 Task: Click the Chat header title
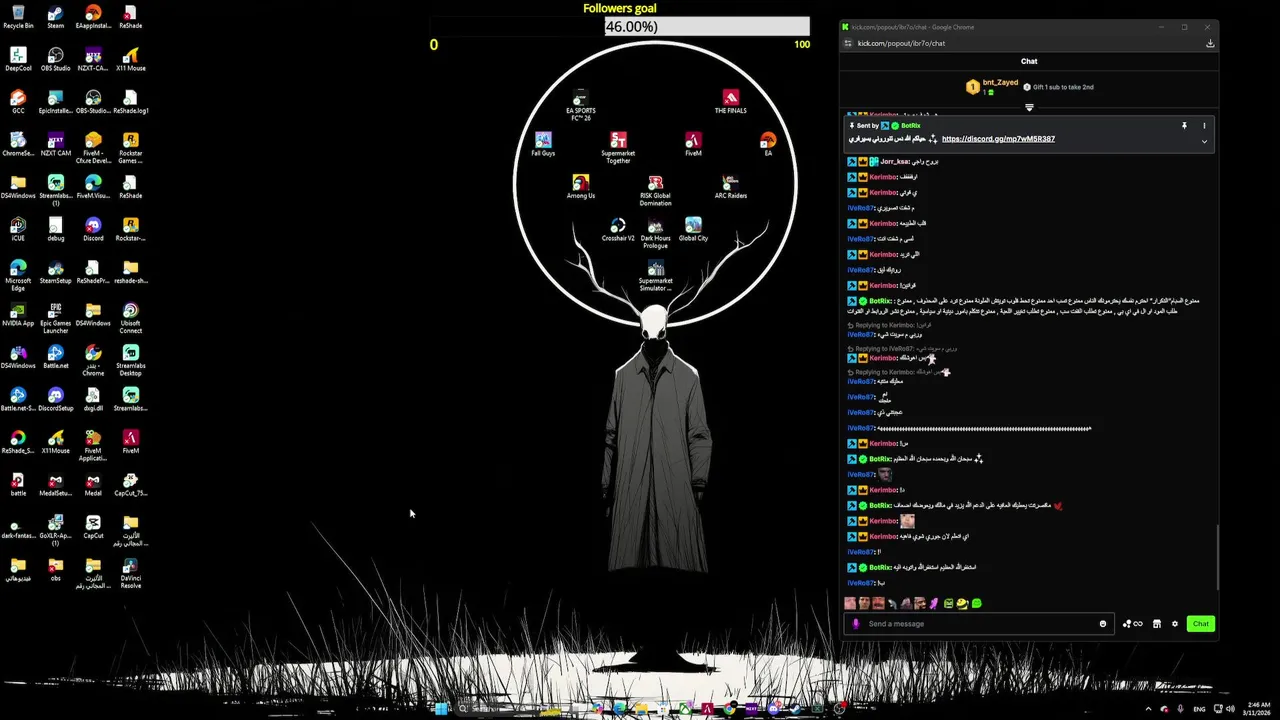pyautogui.click(x=1029, y=62)
